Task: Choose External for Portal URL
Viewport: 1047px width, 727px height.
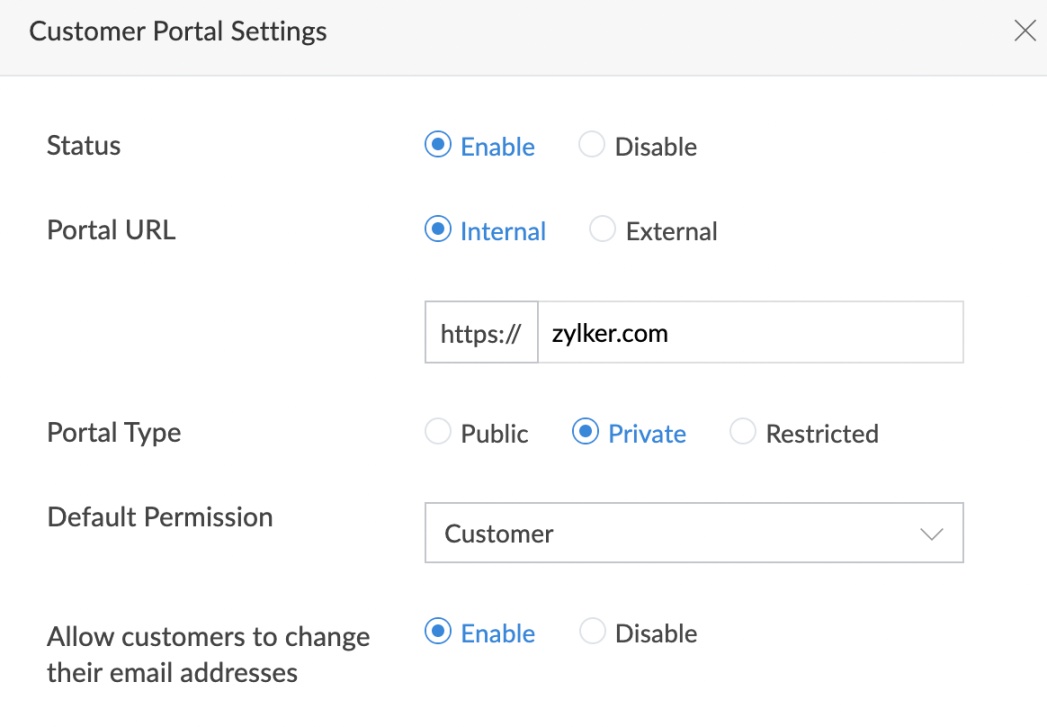Action: pos(602,231)
